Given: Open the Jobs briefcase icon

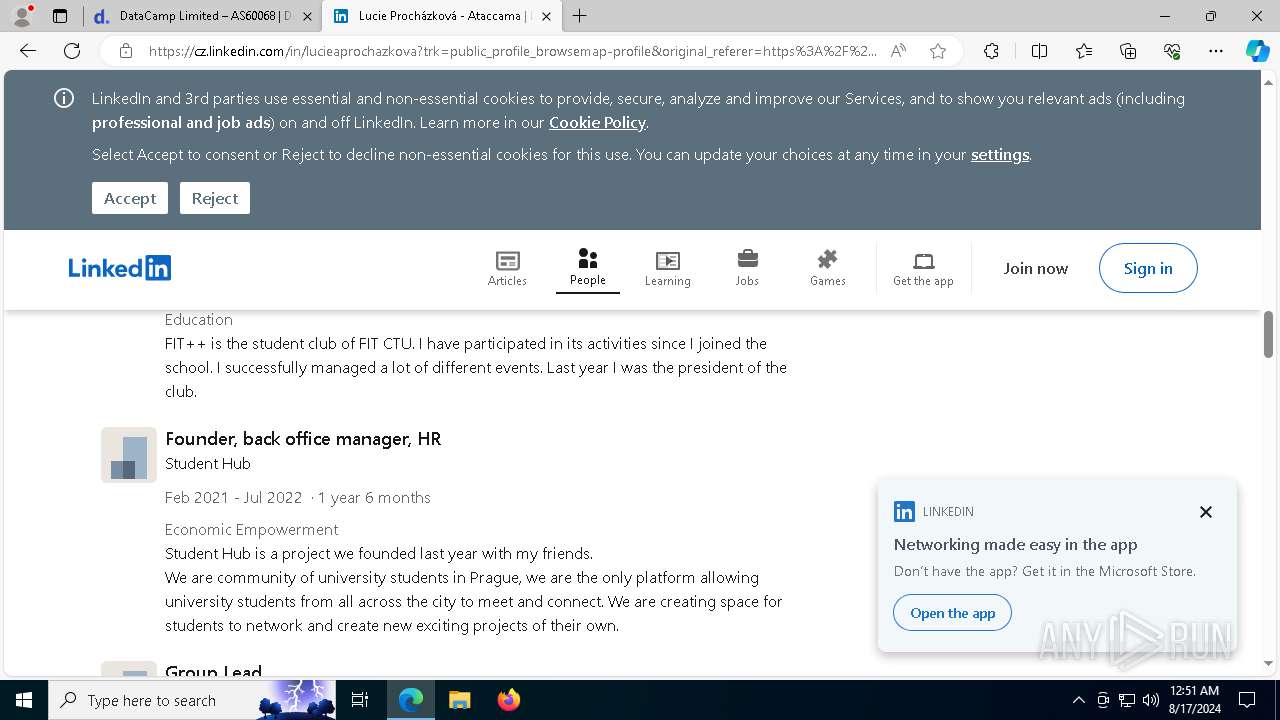Looking at the screenshot, I should click(747, 268).
